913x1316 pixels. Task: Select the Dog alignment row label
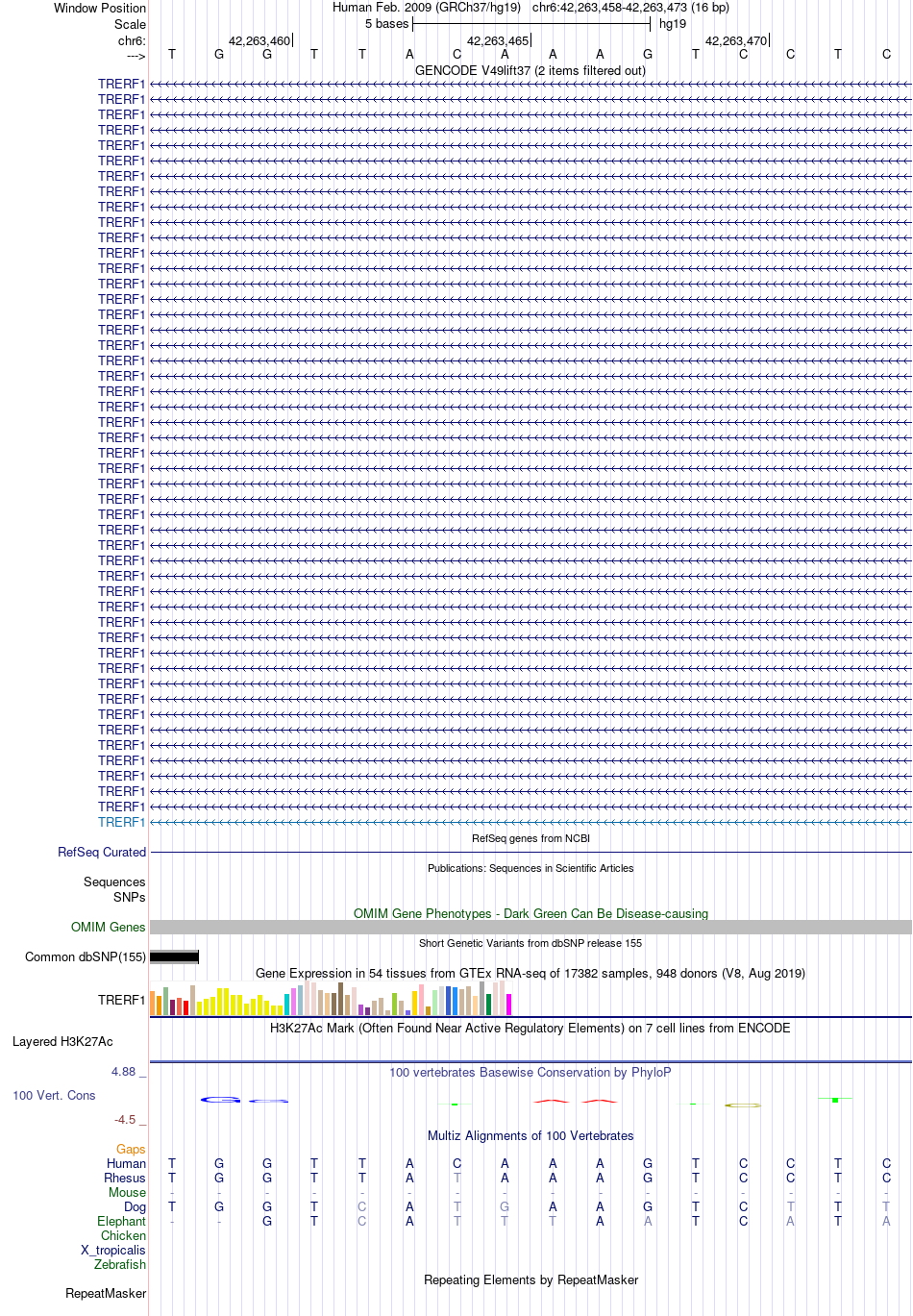tap(135, 1206)
